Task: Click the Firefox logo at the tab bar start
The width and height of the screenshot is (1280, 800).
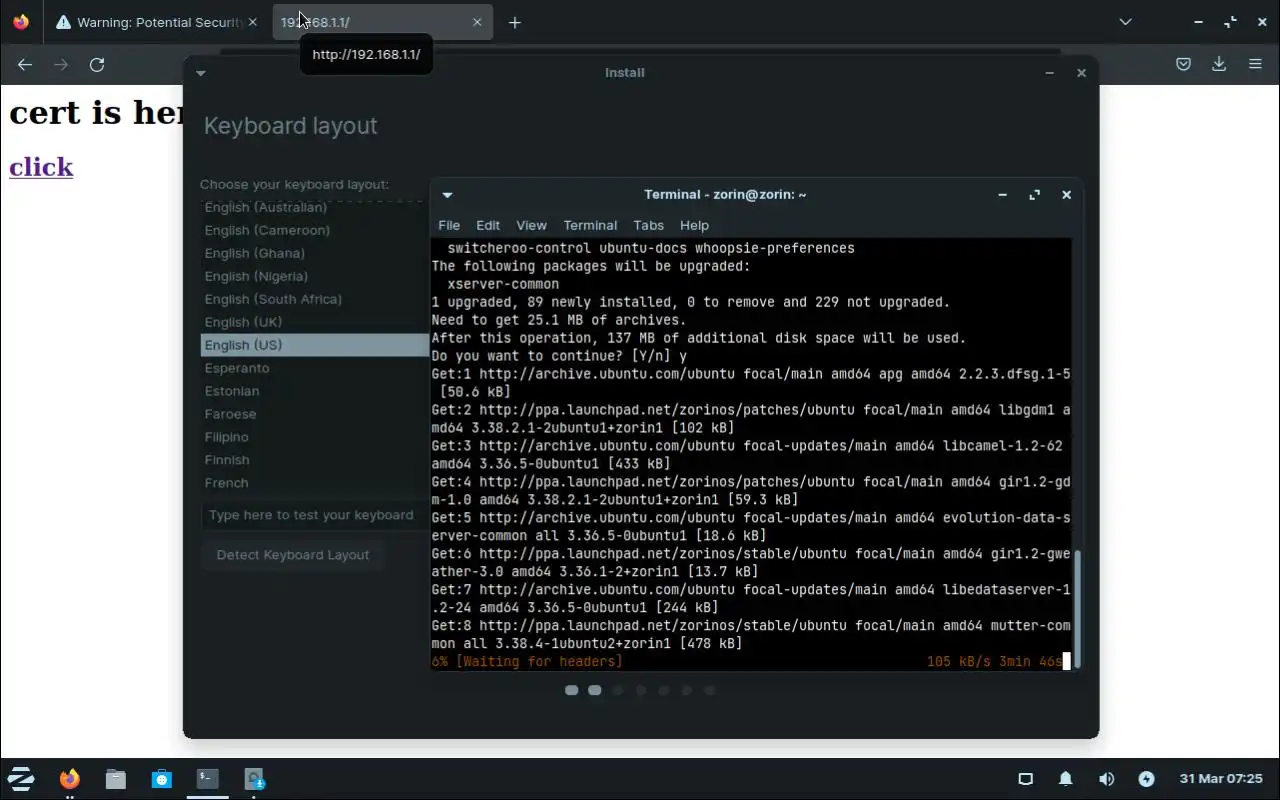Action: 21,22
